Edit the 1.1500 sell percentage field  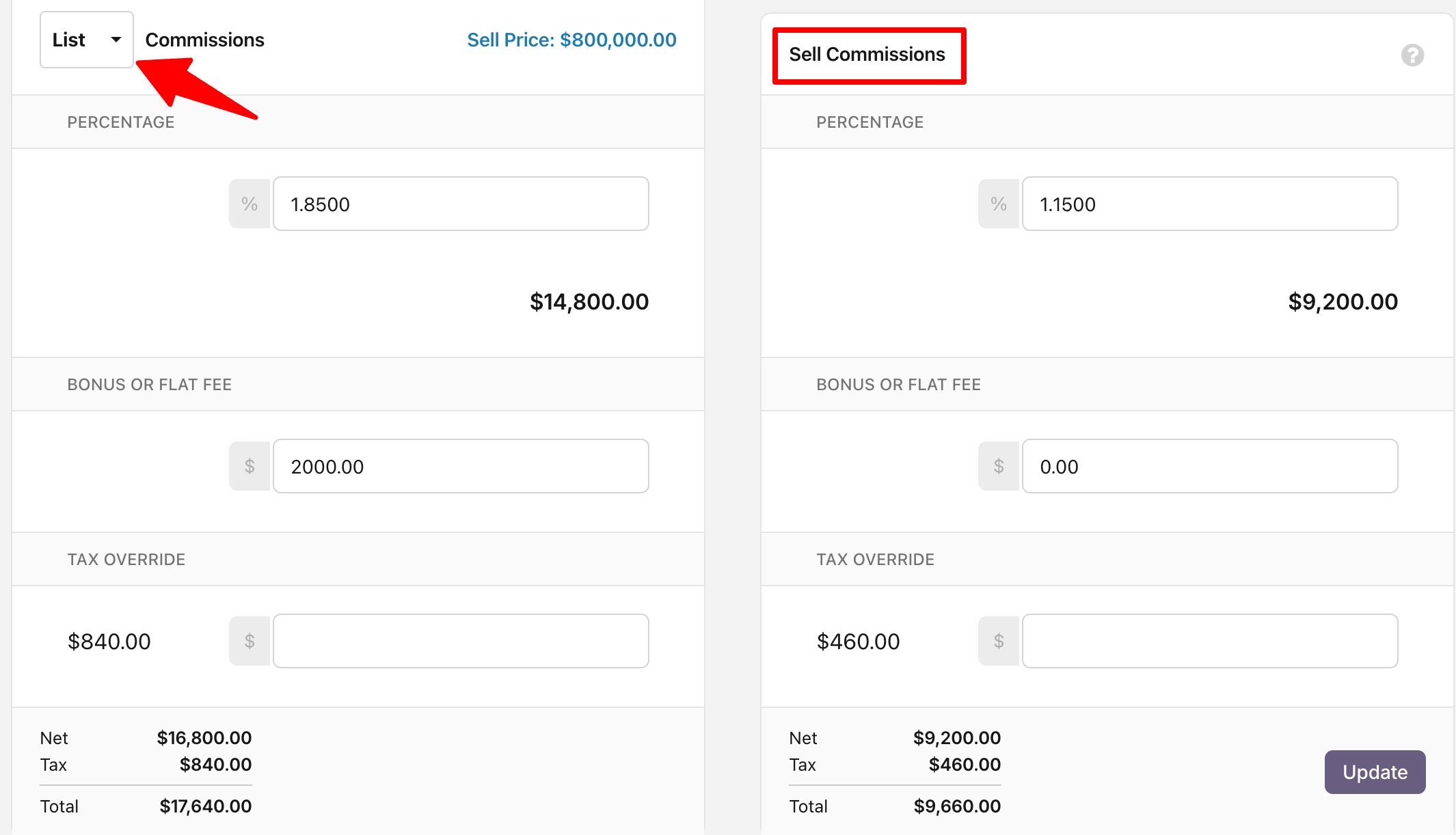[x=1209, y=204]
